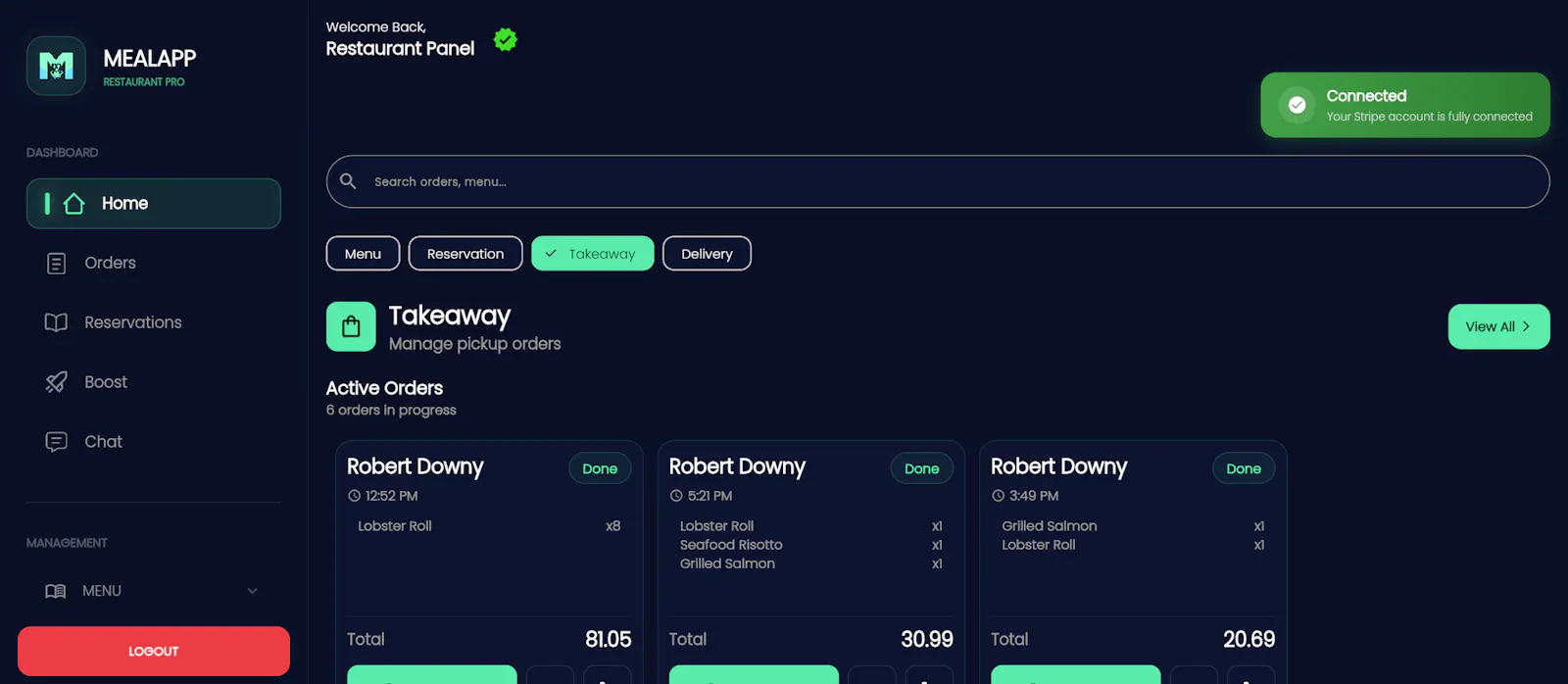The height and width of the screenshot is (684, 1568).
Task: Click the View All button
Action: click(x=1498, y=326)
